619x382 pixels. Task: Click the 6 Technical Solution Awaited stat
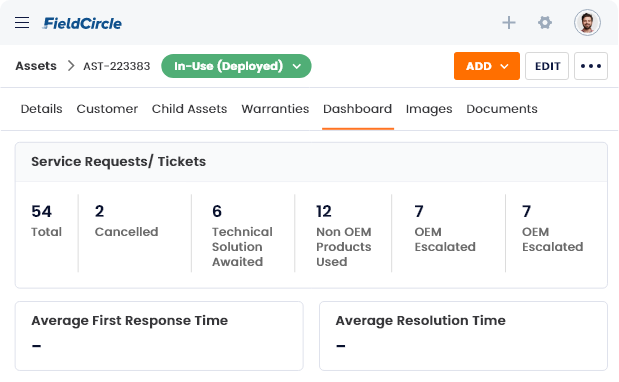tap(242, 236)
